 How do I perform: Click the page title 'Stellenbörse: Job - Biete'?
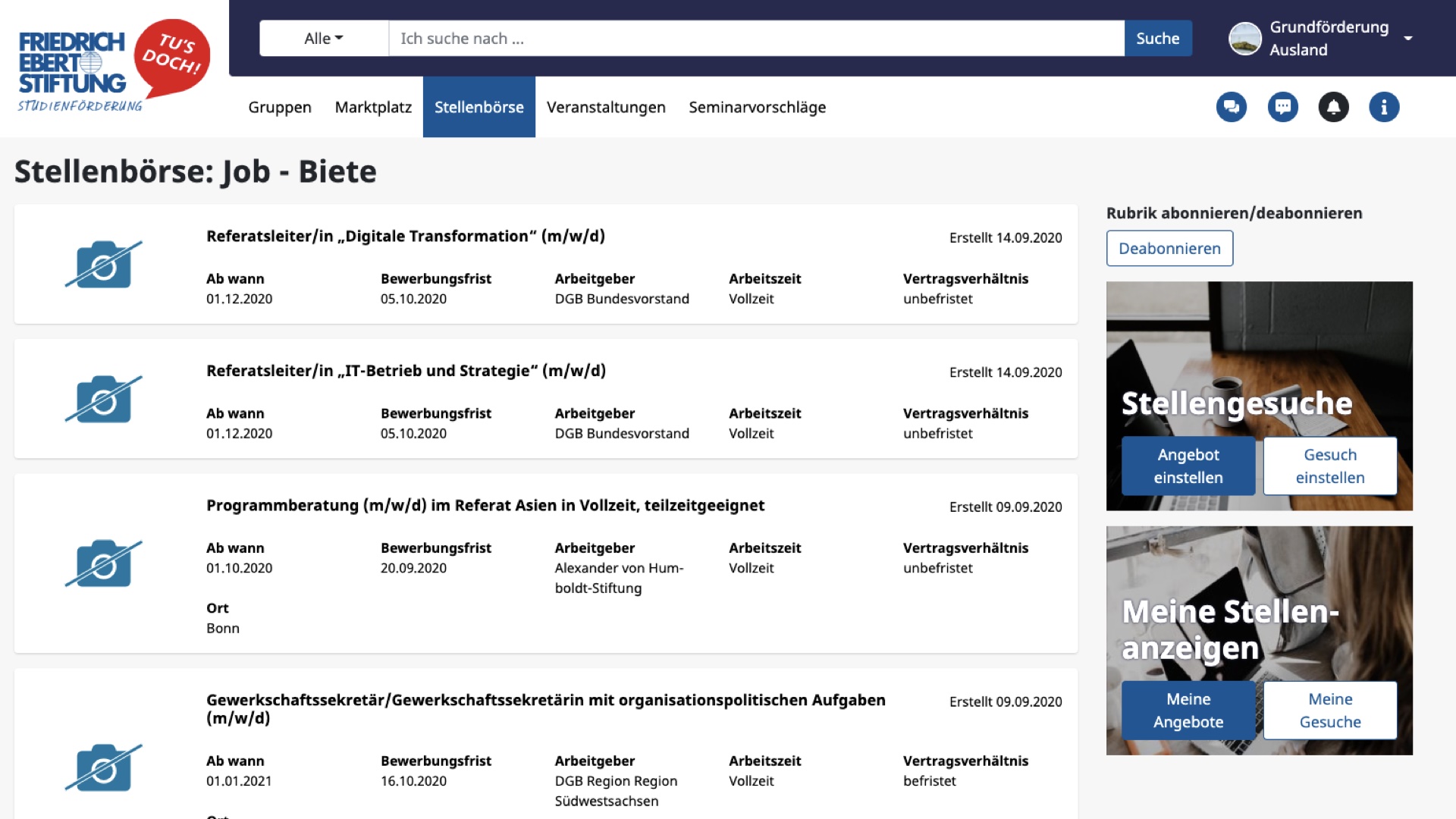(196, 171)
